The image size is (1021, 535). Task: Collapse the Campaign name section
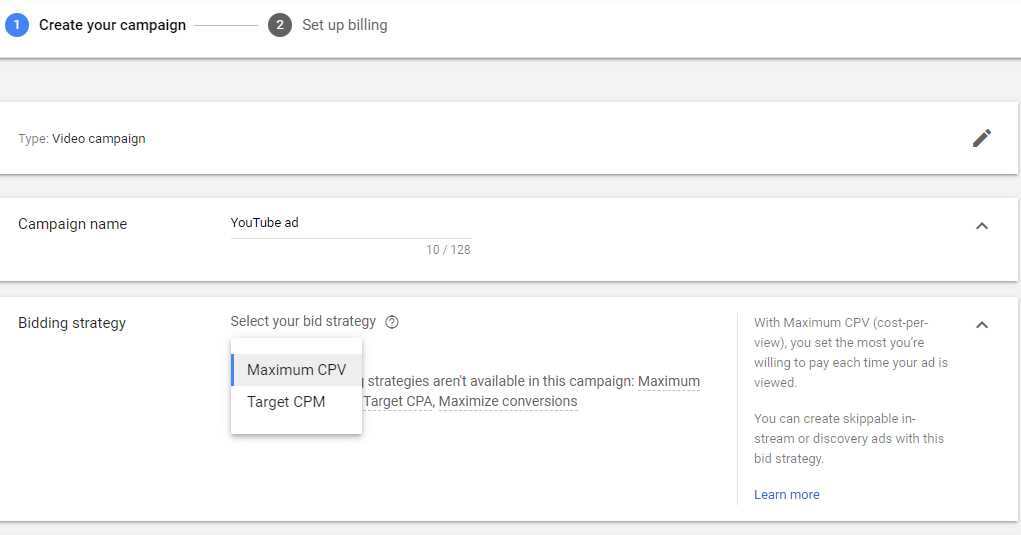tap(982, 226)
